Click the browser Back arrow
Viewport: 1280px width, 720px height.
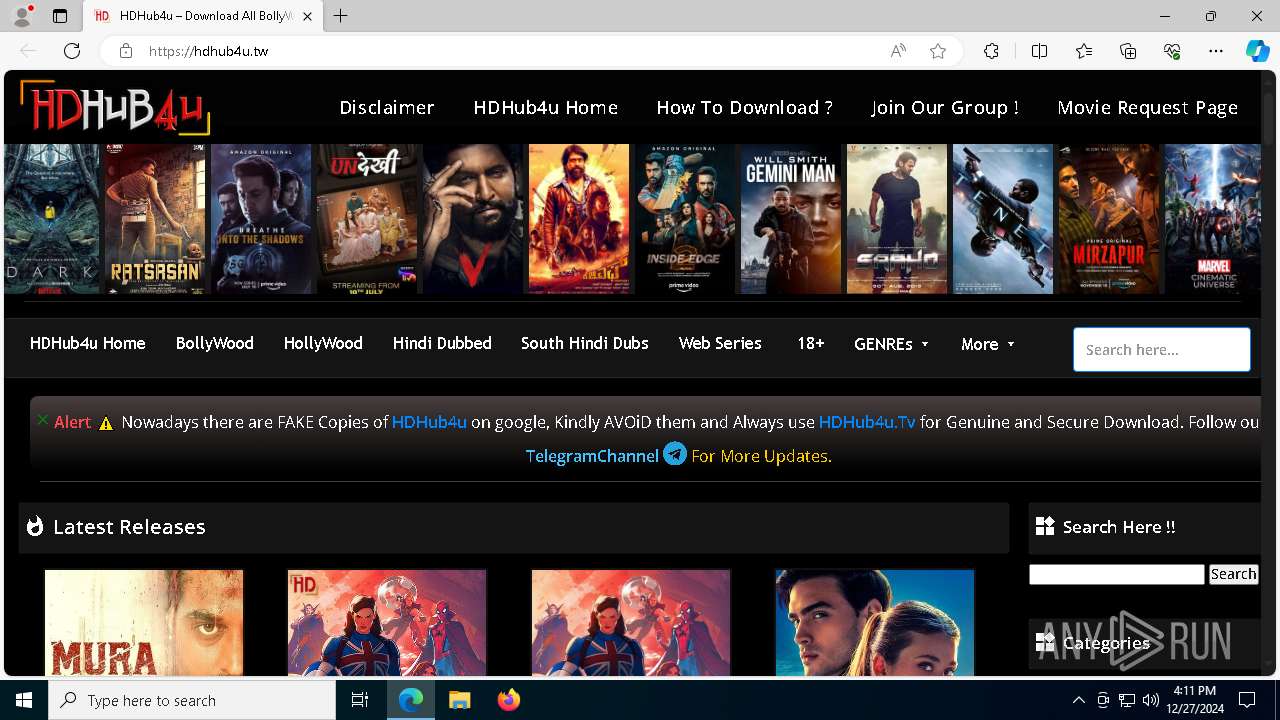[28, 51]
